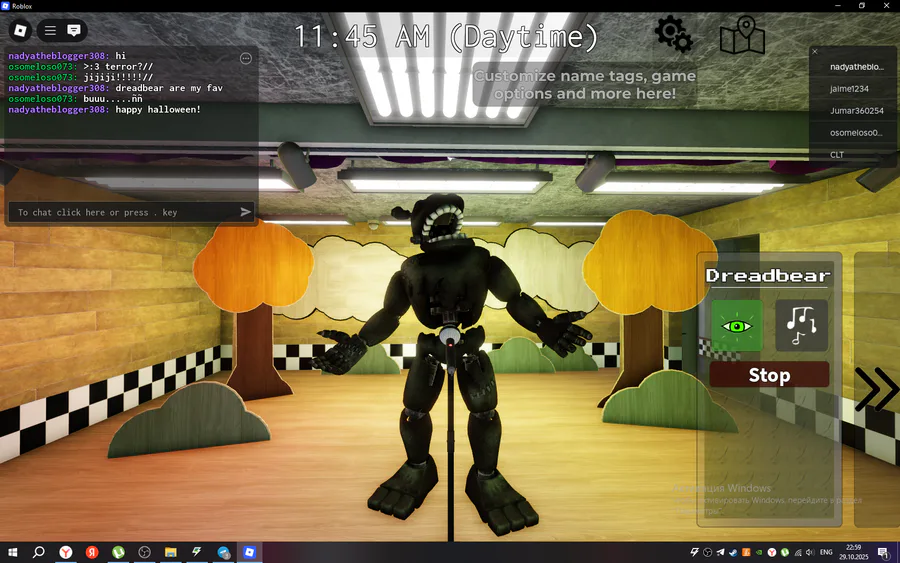The width and height of the screenshot is (900, 563).
Task: Click the NVIDIA tray icon
Action: tap(759, 552)
